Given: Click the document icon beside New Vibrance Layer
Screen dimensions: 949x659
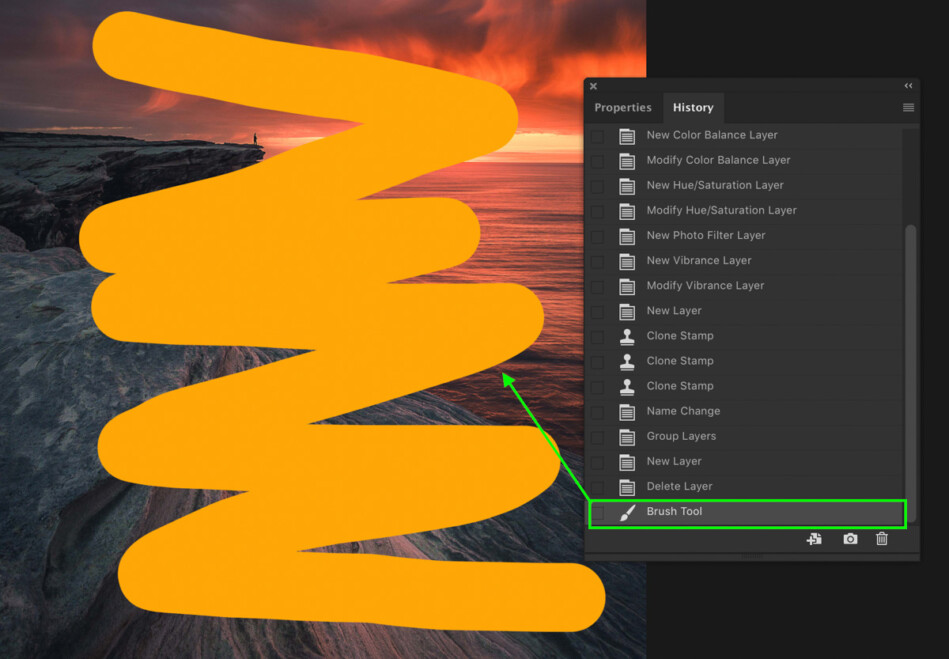Looking at the screenshot, I should (x=625, y=260).
